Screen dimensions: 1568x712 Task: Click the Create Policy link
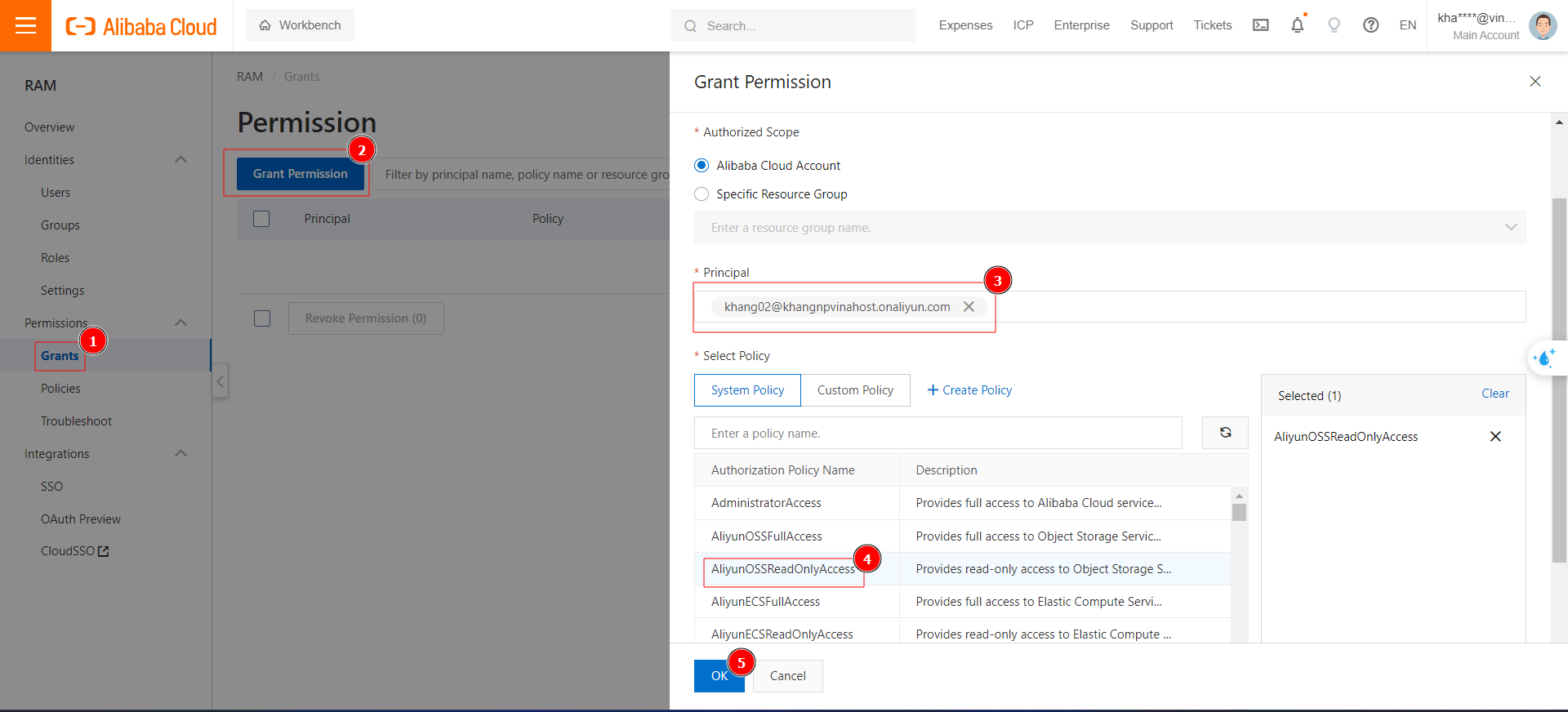(x=969, y=390)
